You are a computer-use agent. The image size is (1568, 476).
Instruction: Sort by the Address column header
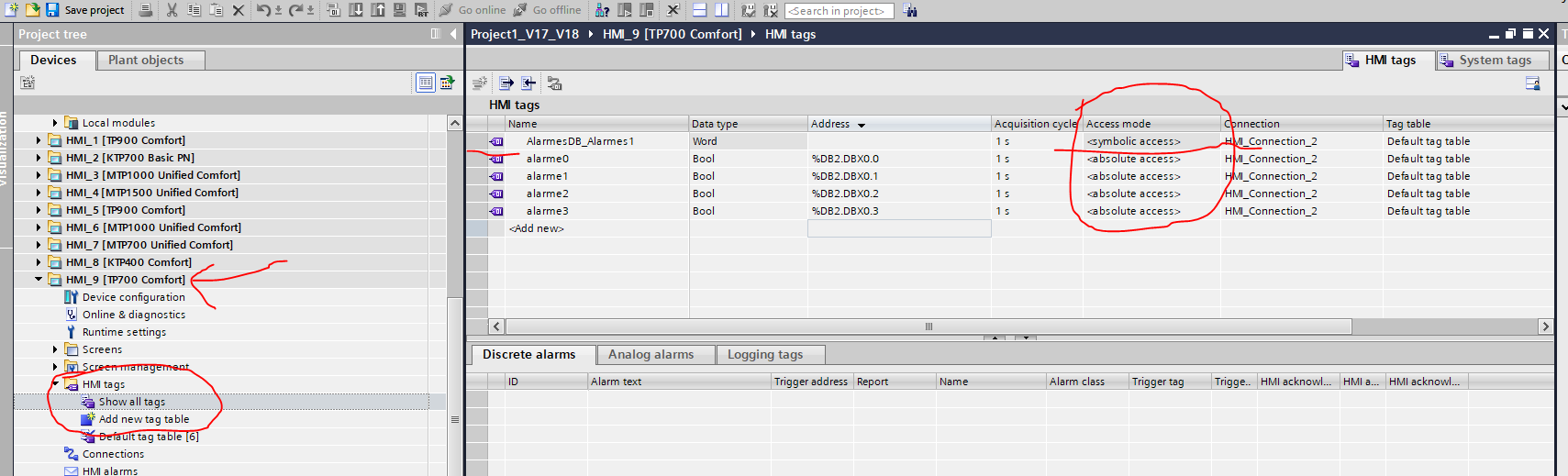coord(899,124)
